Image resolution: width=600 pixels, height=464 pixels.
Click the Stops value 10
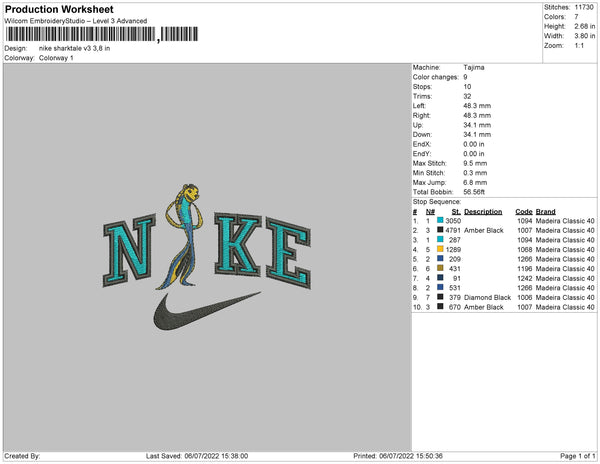[x=467, y=86]
